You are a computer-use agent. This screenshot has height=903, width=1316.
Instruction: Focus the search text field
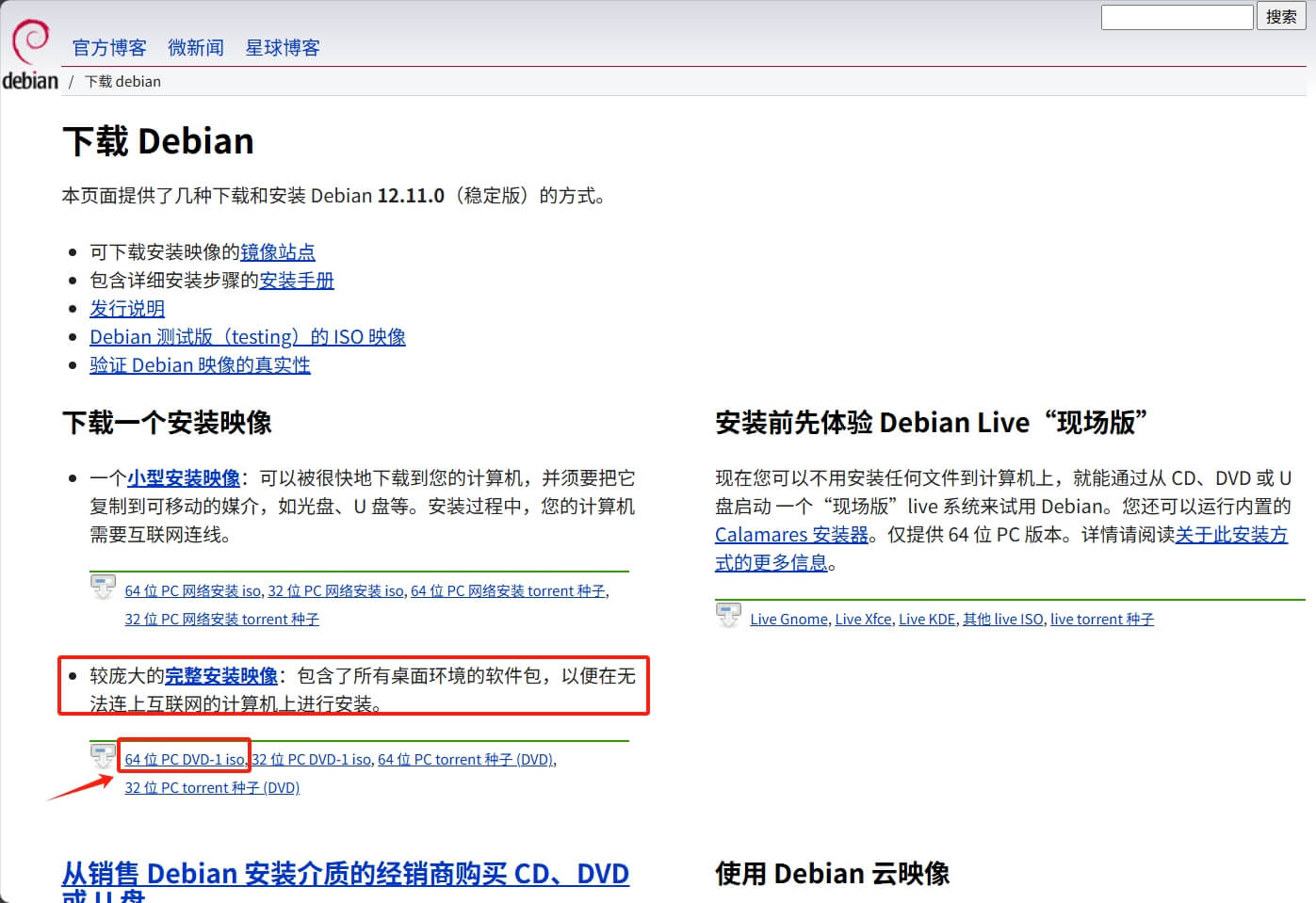(1177, 17)
